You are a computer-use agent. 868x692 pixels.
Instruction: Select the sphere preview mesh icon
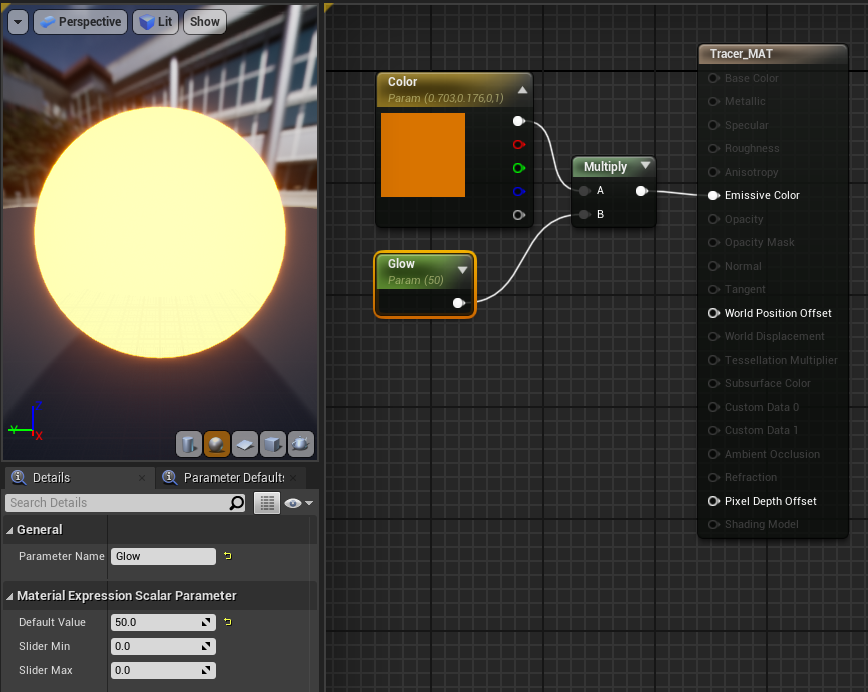(x=217, y=443)
